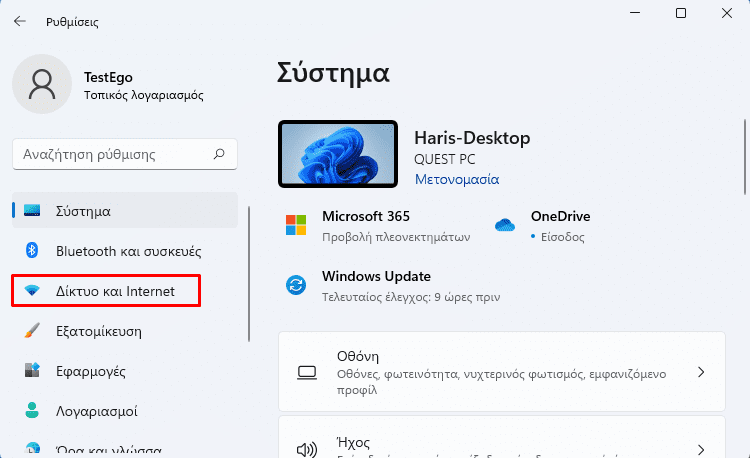Viewport: 750px width, 458px height.
Task: Open Εφαρμογές settings category
Action: tap(125, 371)
